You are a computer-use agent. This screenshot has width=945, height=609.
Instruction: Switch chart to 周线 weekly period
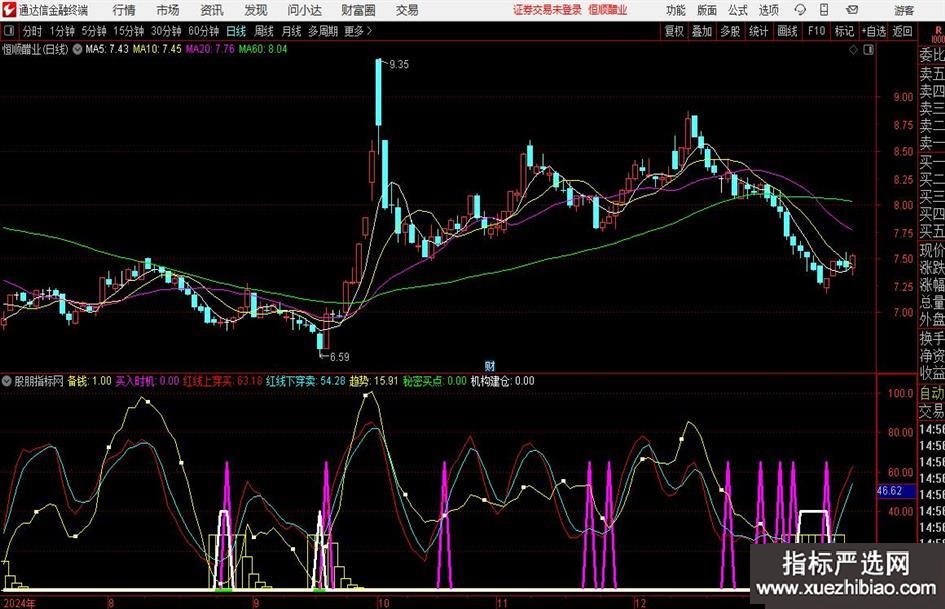264,31
